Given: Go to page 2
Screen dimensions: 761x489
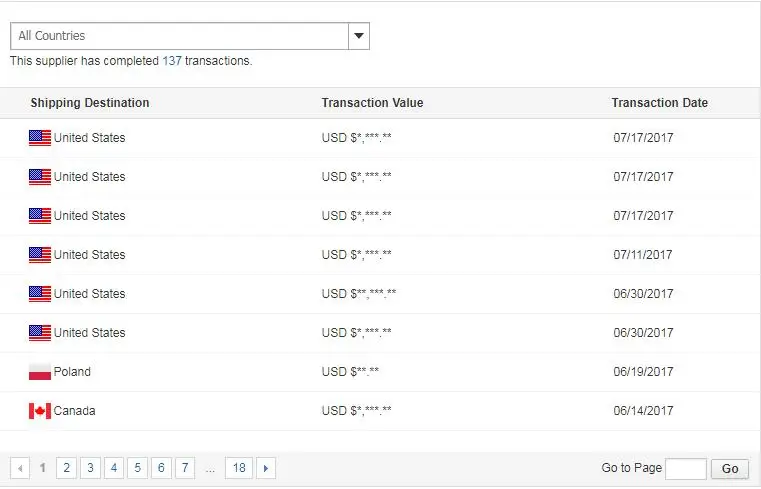Looking at the screenshot, I should pyautogui.click(x=66, y=468).
